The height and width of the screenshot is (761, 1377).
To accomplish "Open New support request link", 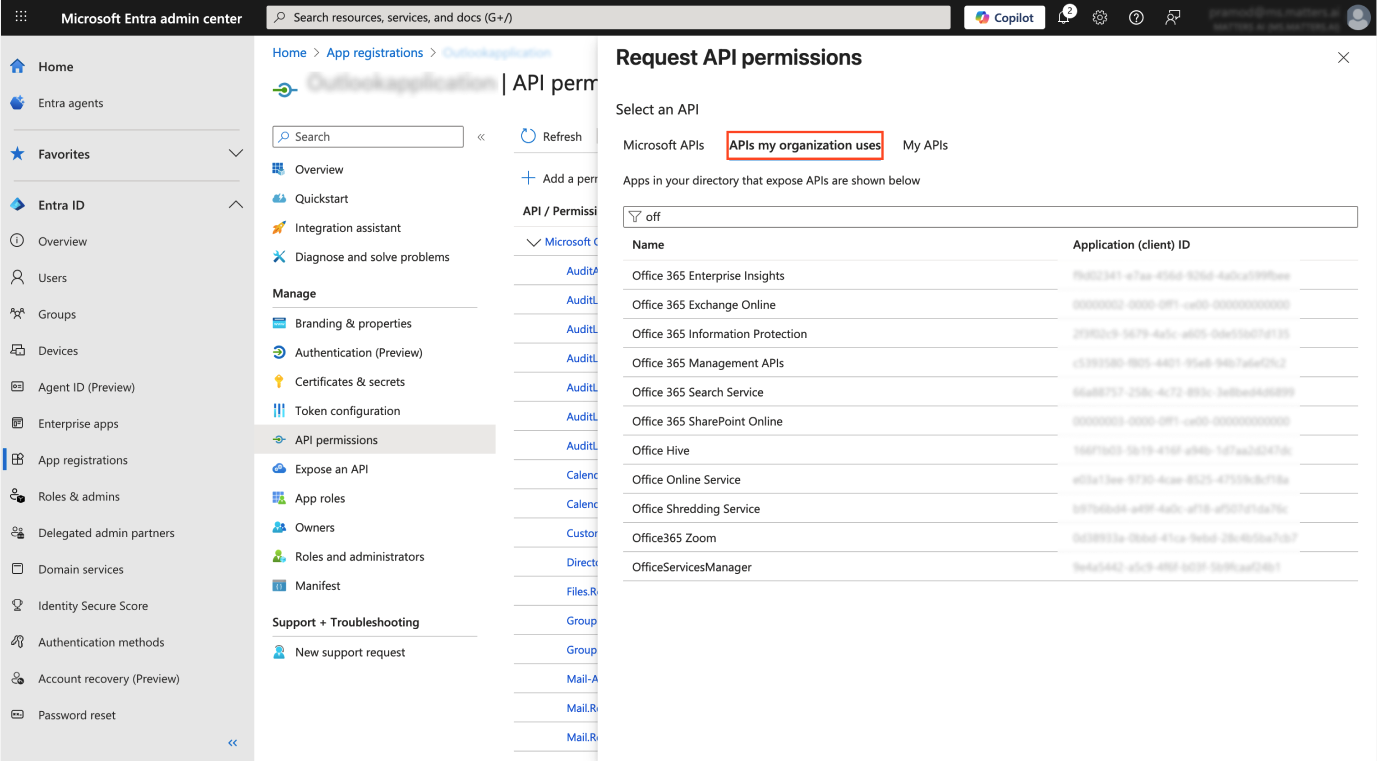I will pyautogui.click(x=350, y=653).
